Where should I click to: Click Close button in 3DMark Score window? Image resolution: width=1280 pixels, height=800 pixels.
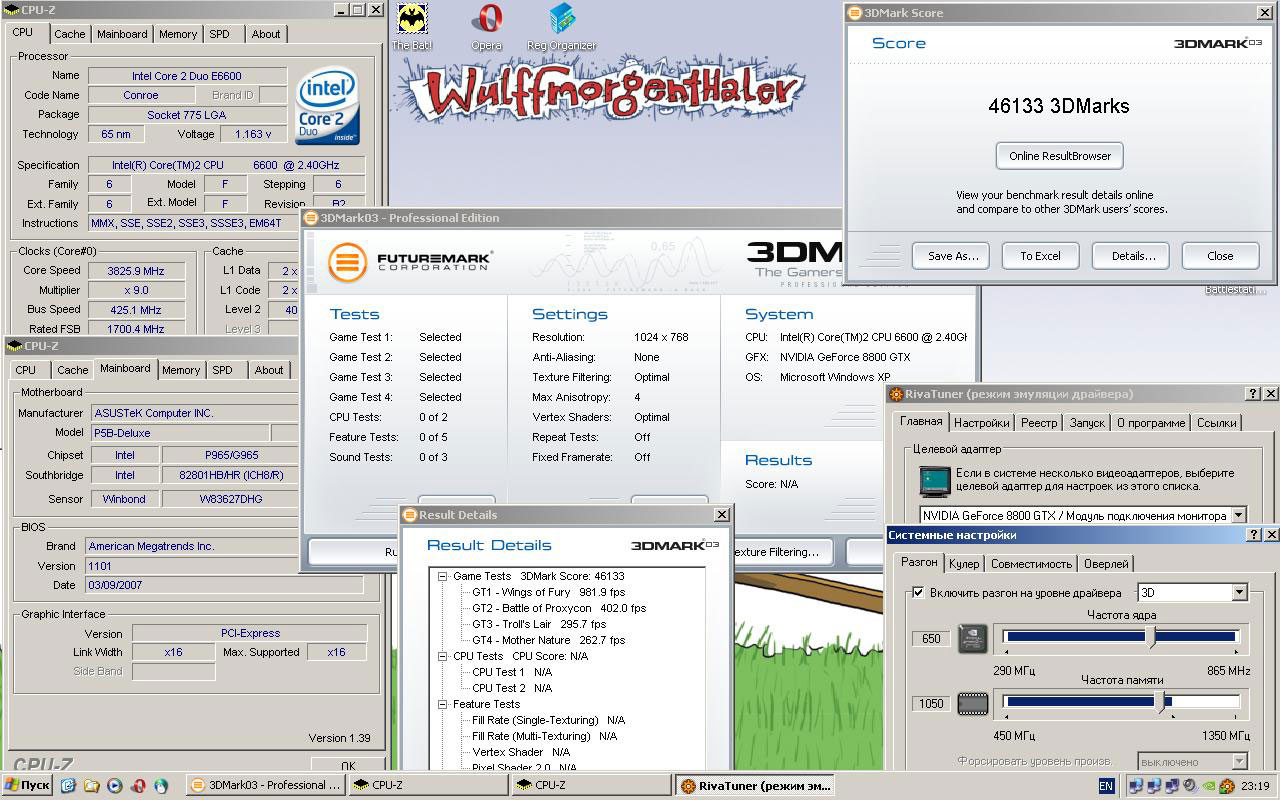[1220, 256]
